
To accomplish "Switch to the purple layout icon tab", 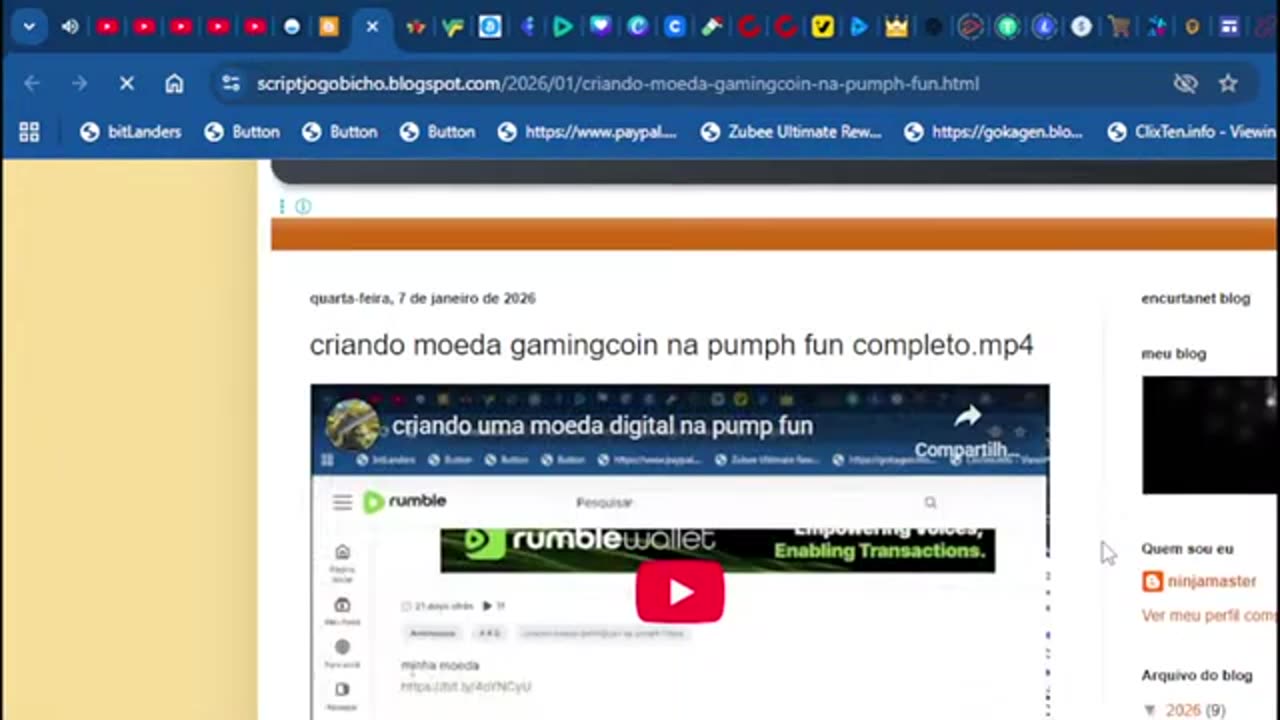I will [x=1229, y=27].
